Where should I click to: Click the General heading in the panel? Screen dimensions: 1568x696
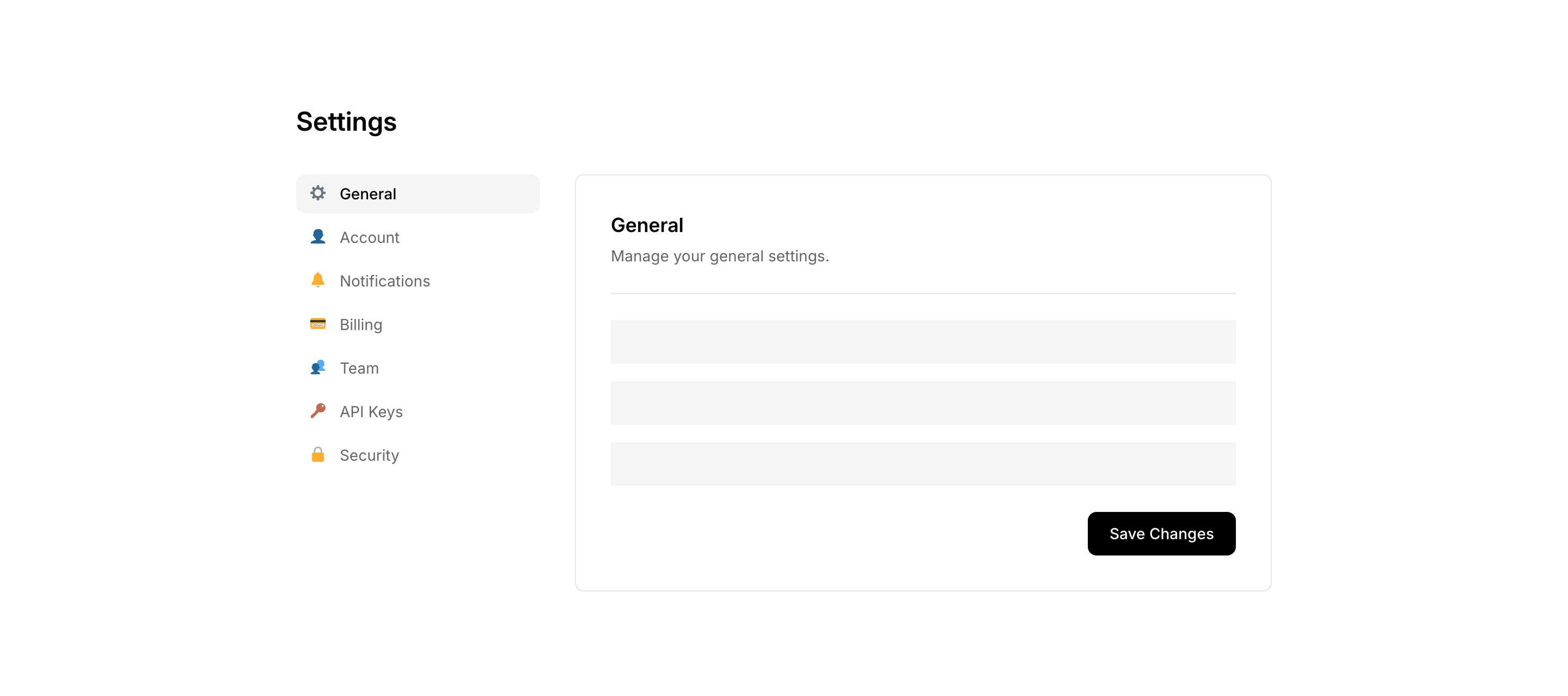(x=647, y=225)
